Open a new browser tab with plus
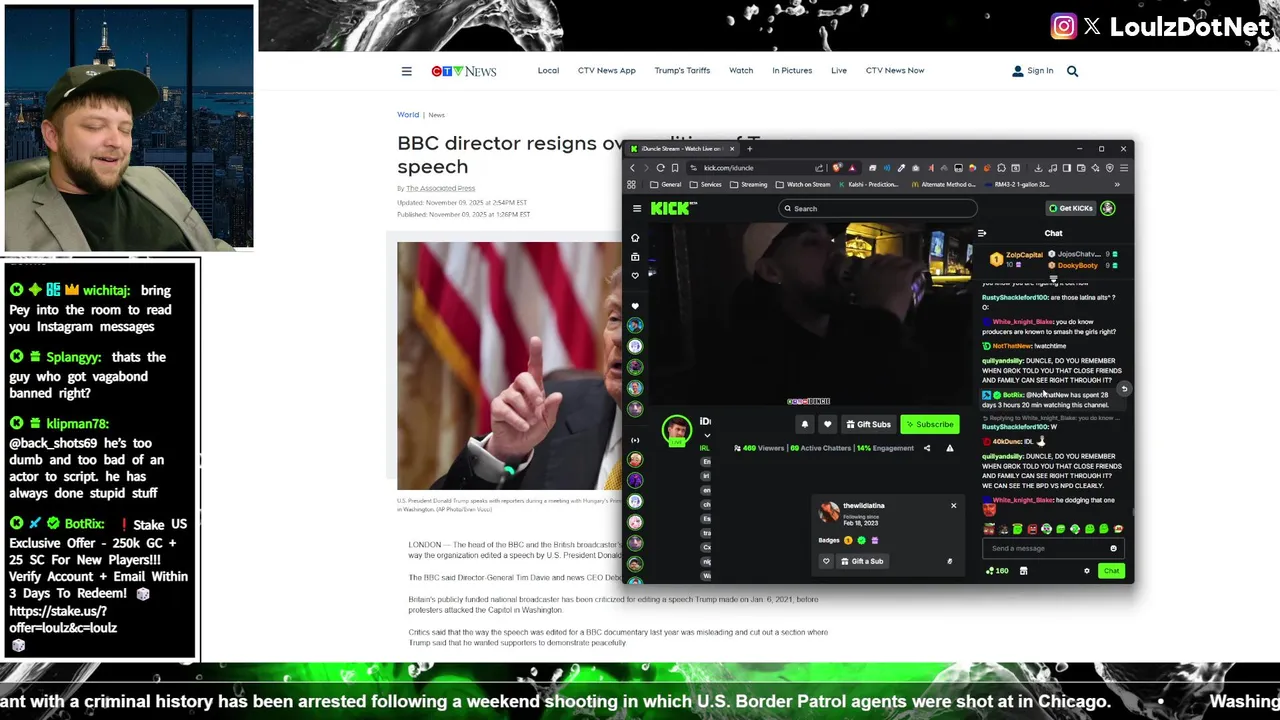Viewport: 1280px width, 720px height. tap(750, 149)
